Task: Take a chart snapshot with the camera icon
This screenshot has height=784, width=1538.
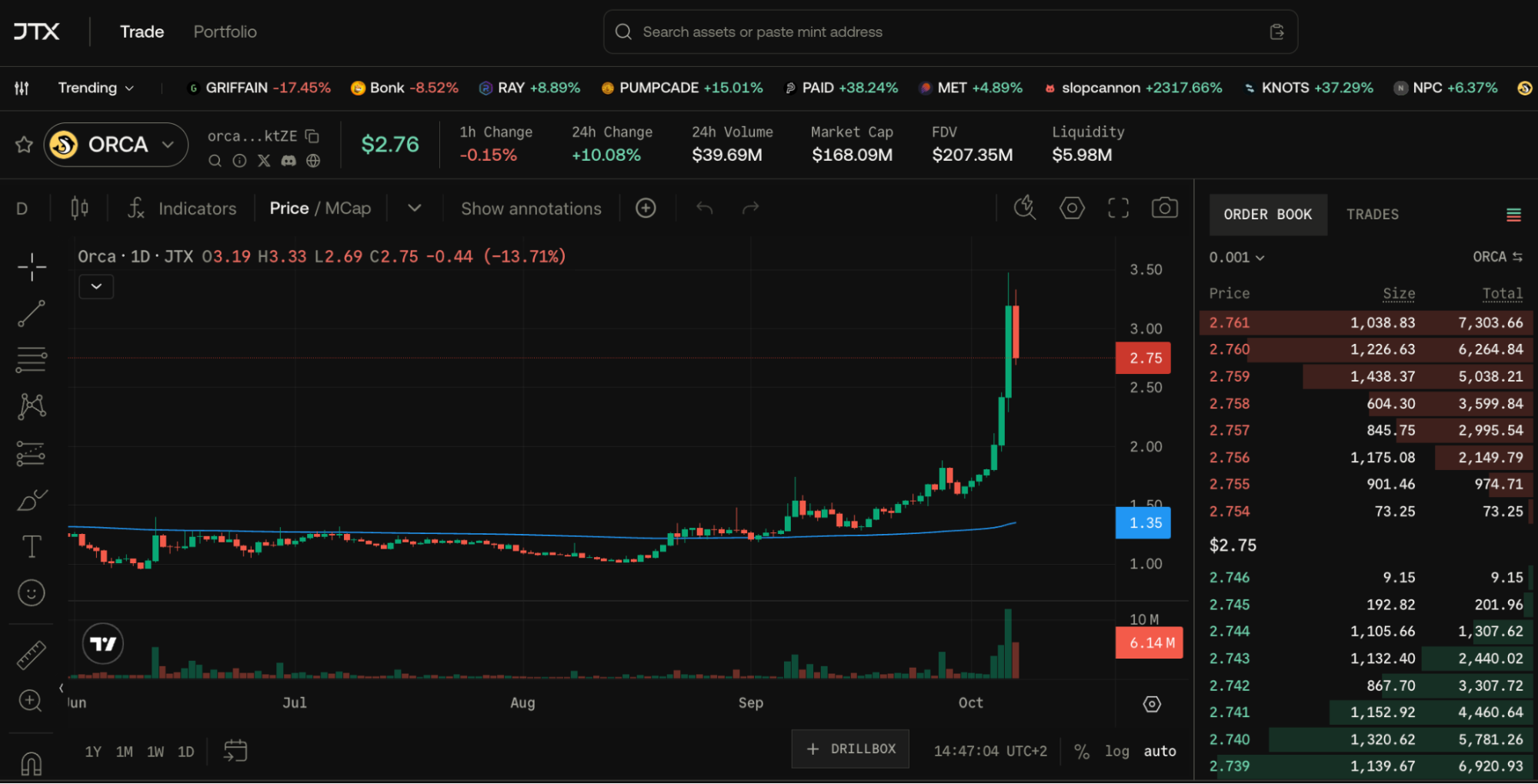Action: coord(1164,208)
